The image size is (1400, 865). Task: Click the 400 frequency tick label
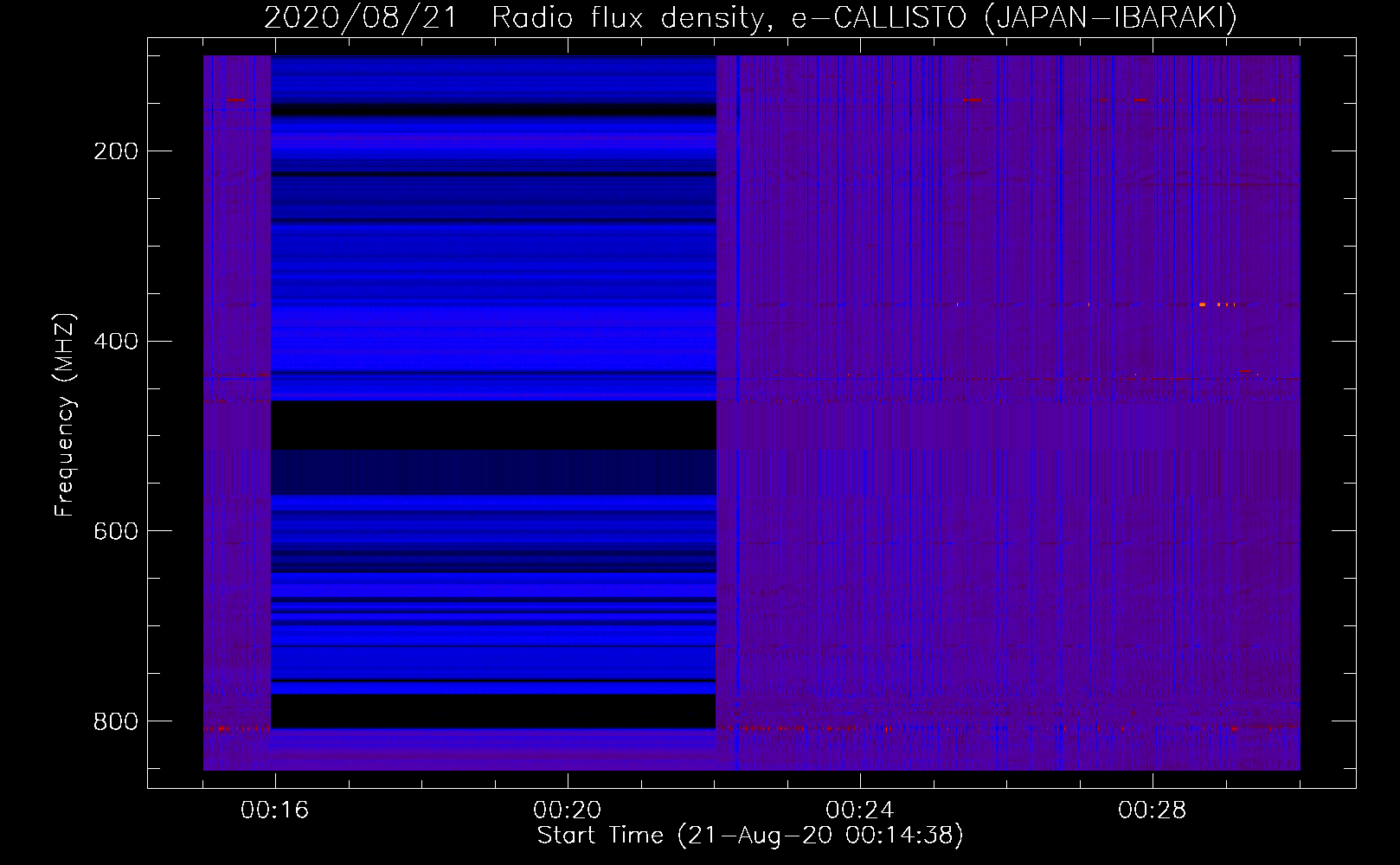click(116, 342)
